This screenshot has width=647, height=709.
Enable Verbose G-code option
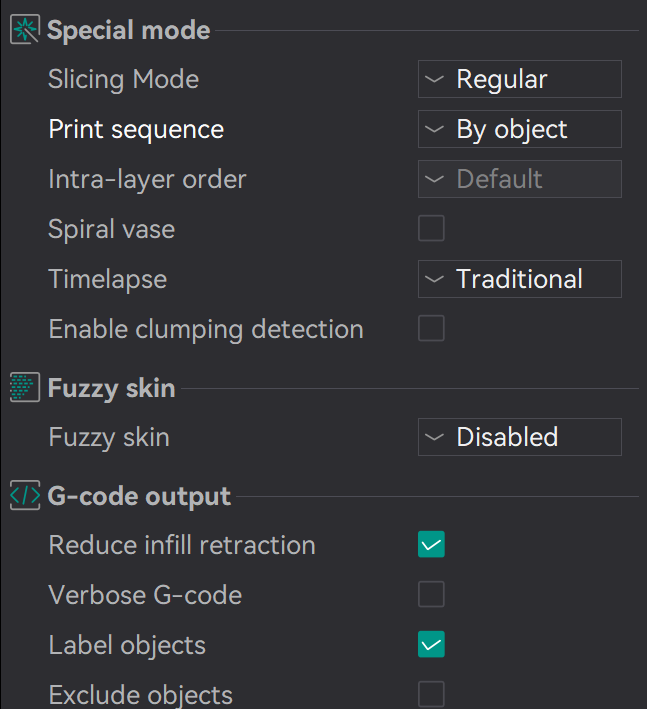pos(431,595)
